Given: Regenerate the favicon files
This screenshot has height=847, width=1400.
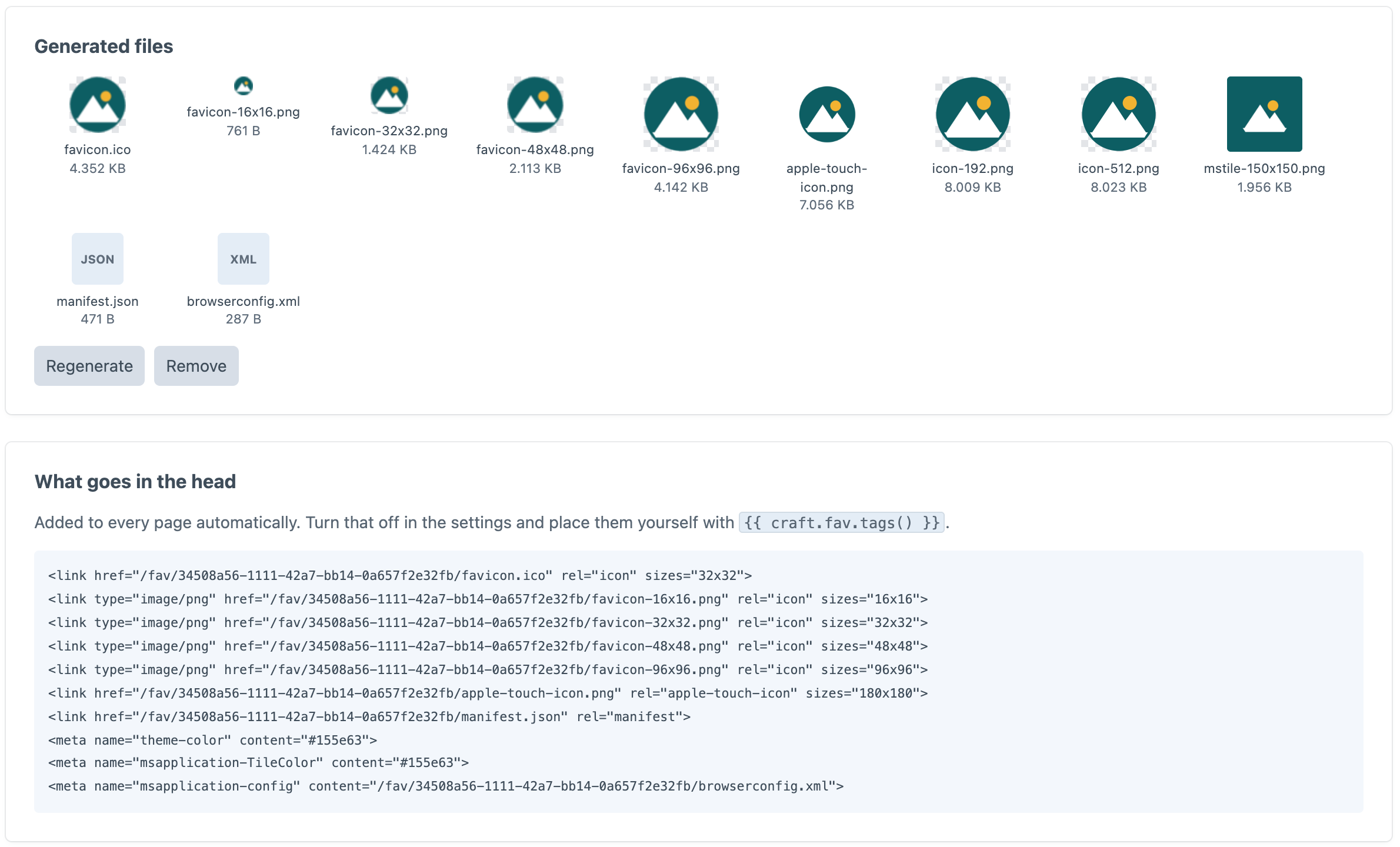Looking at the screenshot, I should coord(89,366).
